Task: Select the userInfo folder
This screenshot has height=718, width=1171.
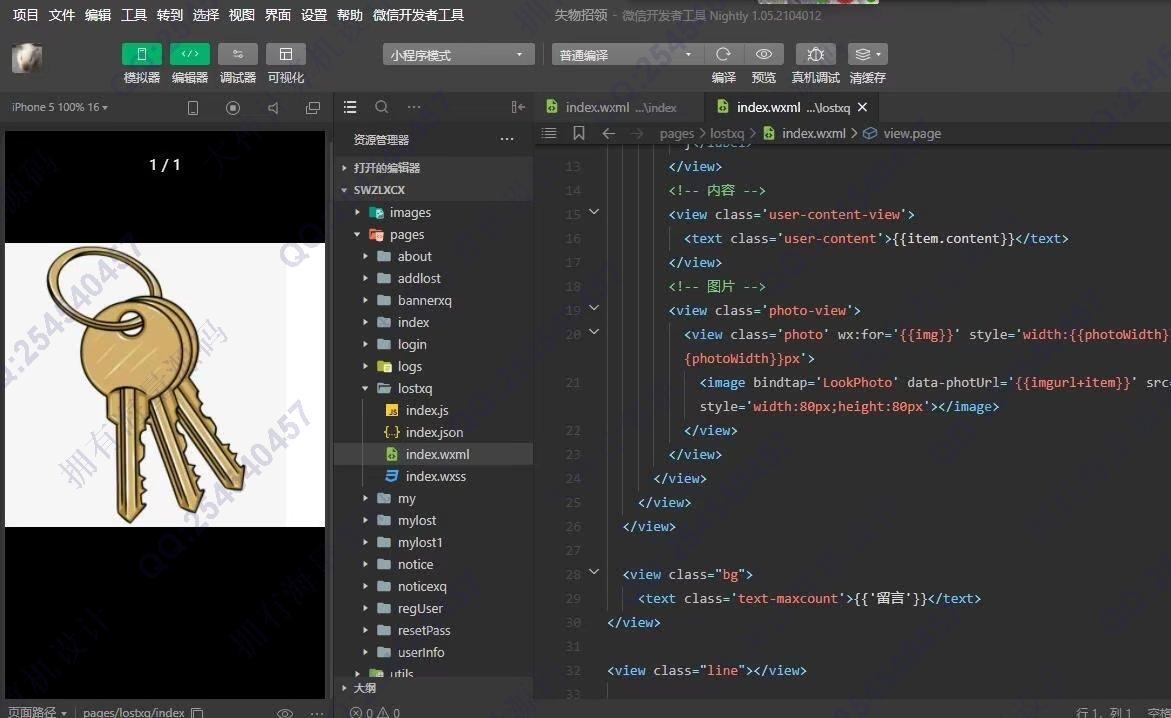Action: (420, 652)
